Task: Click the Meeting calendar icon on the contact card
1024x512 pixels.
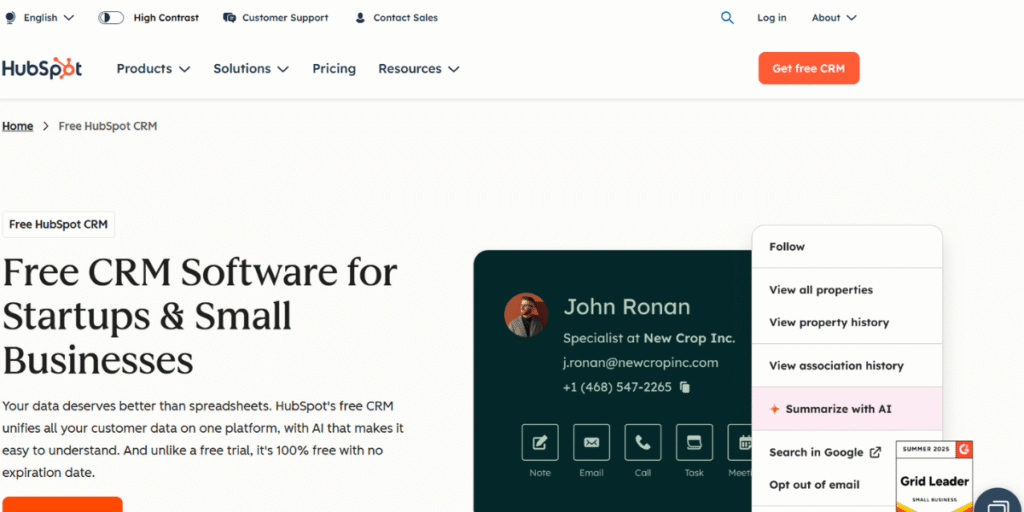Action: click(x=740, y=443)
